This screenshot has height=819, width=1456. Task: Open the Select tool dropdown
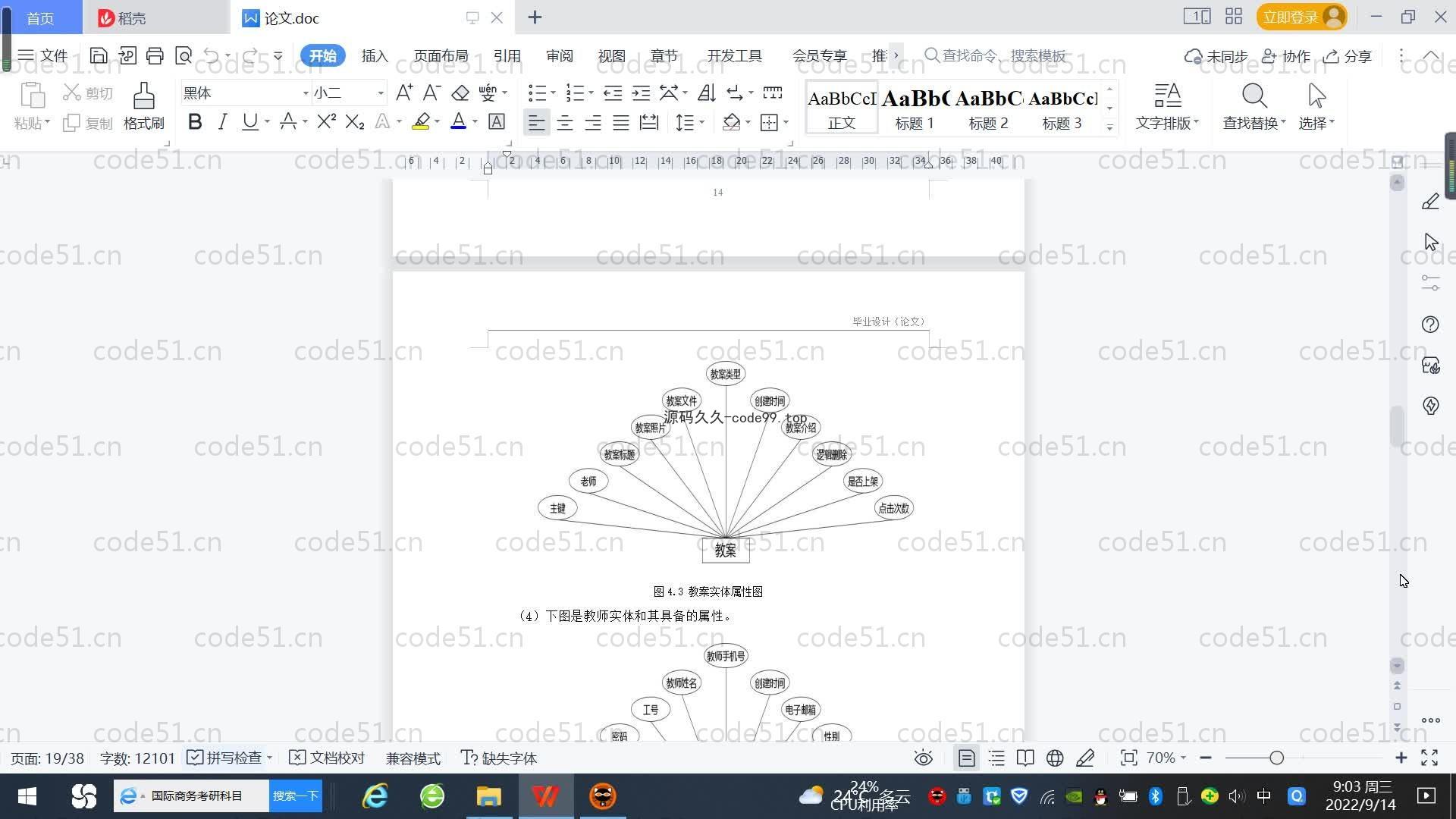coord(1316,122)
